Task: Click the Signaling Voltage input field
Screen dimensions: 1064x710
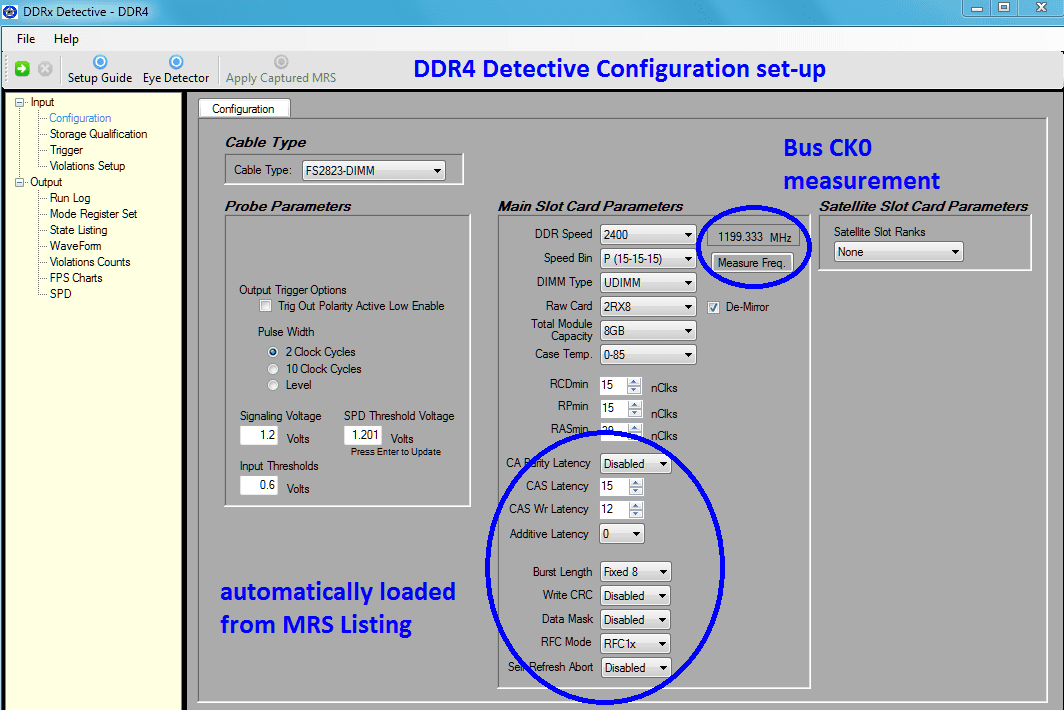Action: [259, 435]
